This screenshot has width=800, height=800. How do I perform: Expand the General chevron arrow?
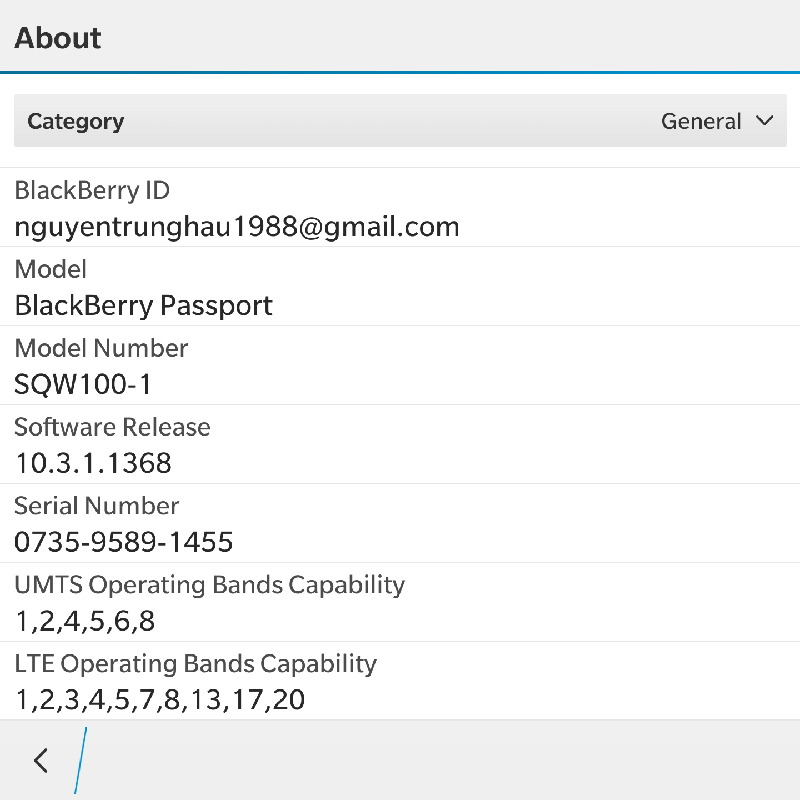point(764,121)
